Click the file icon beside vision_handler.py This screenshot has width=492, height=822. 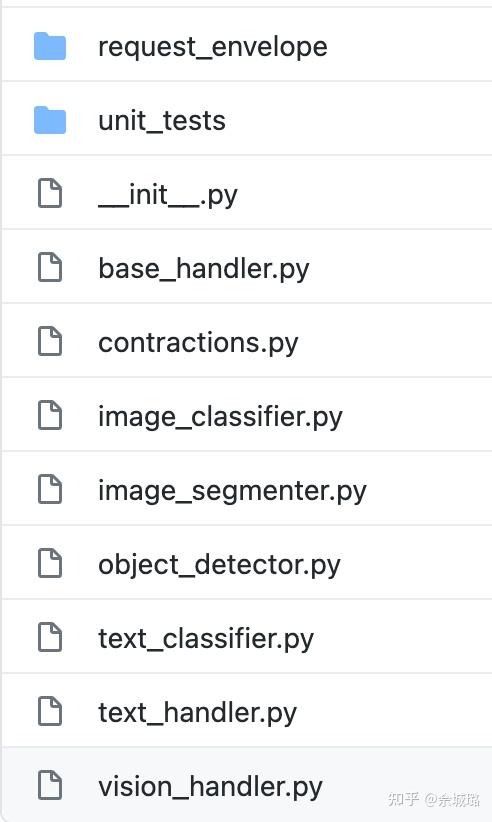[x=50, y=785]
